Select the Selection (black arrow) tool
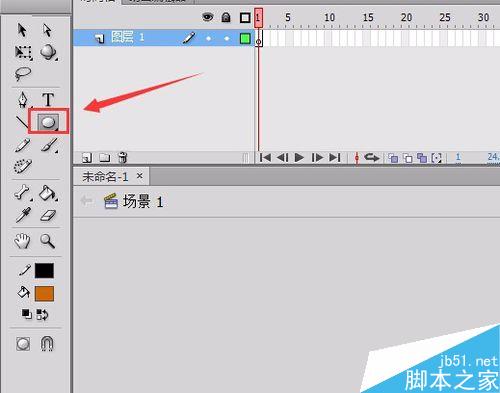The height and width of the screenshot is (393, 500). (x=22, y=30)
